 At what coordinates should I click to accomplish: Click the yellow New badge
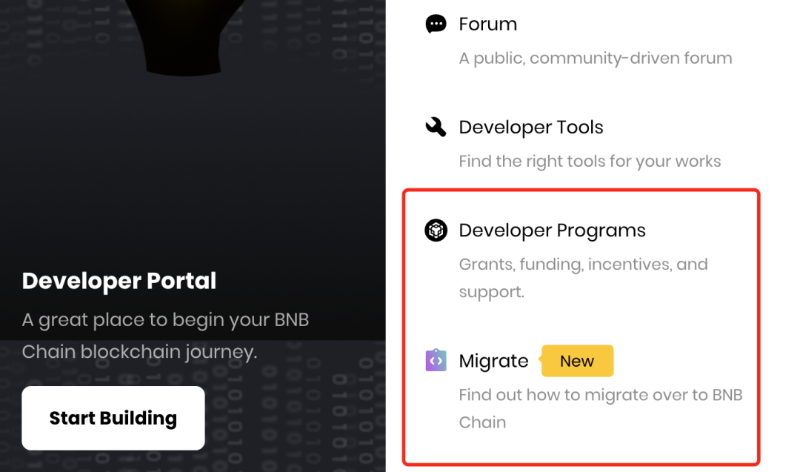click(577, 361)
